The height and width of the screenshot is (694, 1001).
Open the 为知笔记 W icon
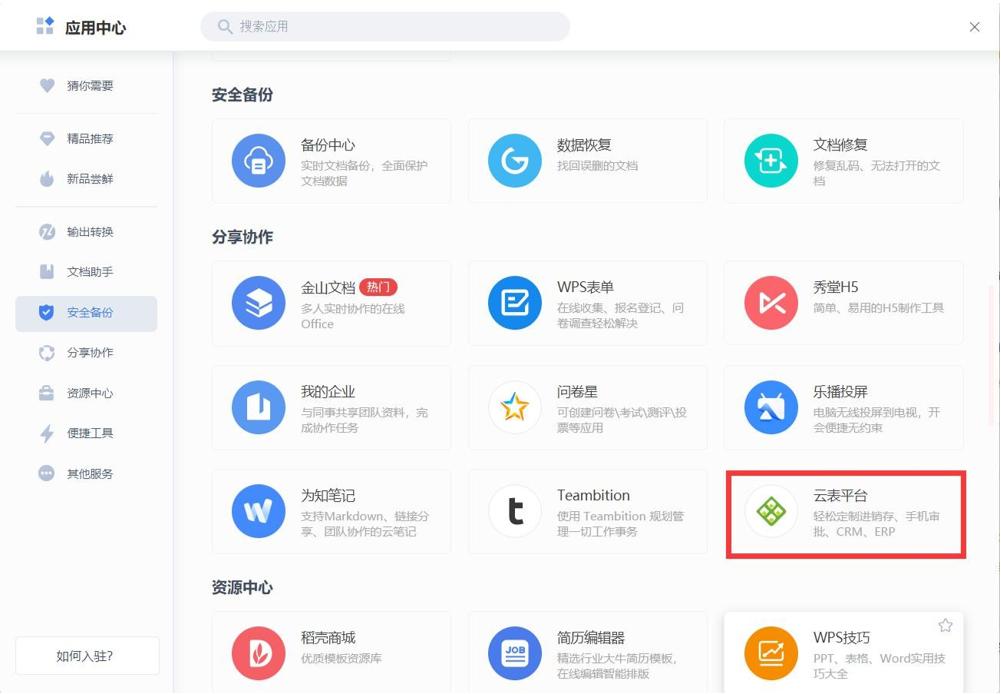coord(259,511)
